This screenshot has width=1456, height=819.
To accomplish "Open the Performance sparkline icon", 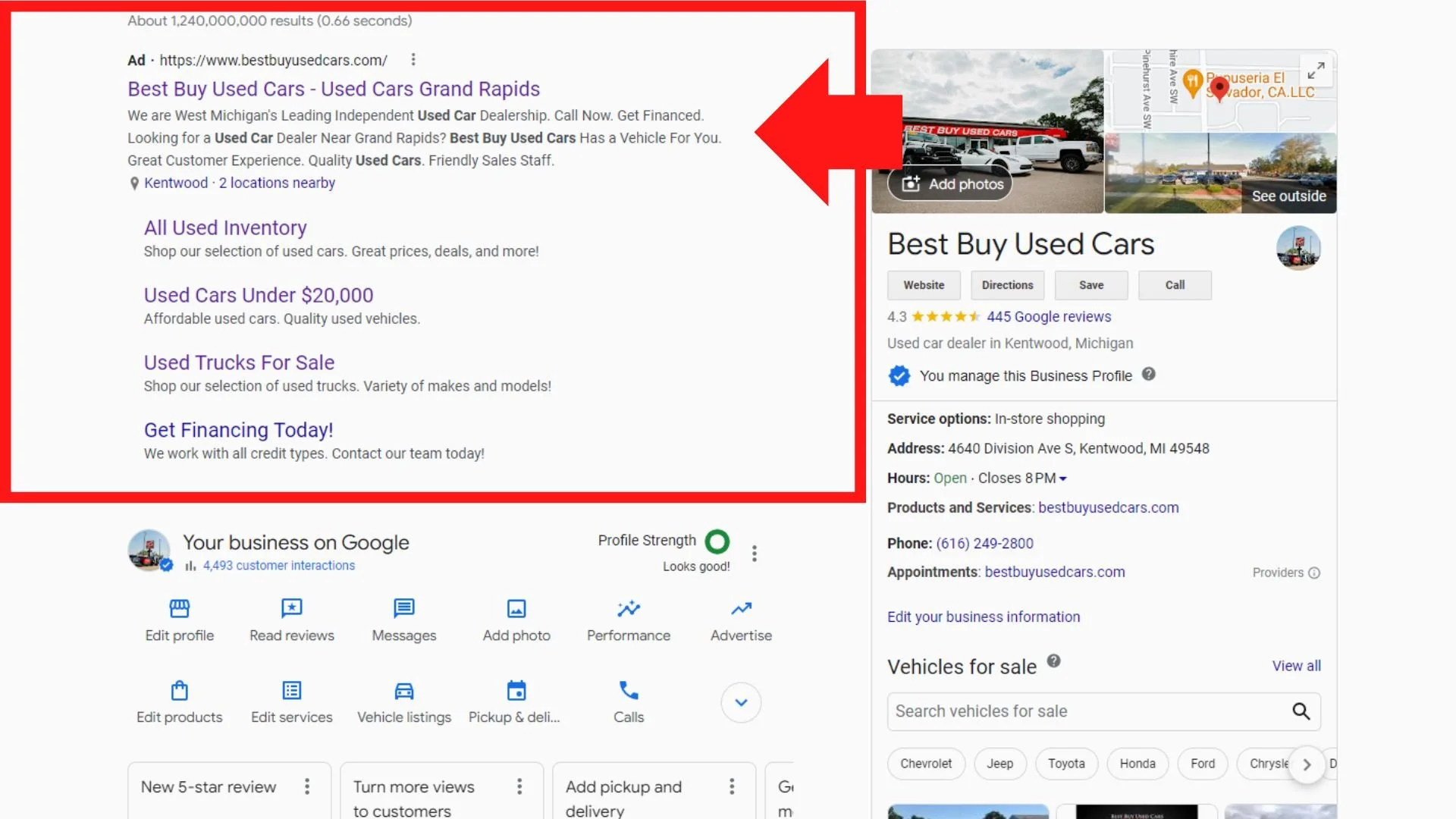I will tap(628, 608).
